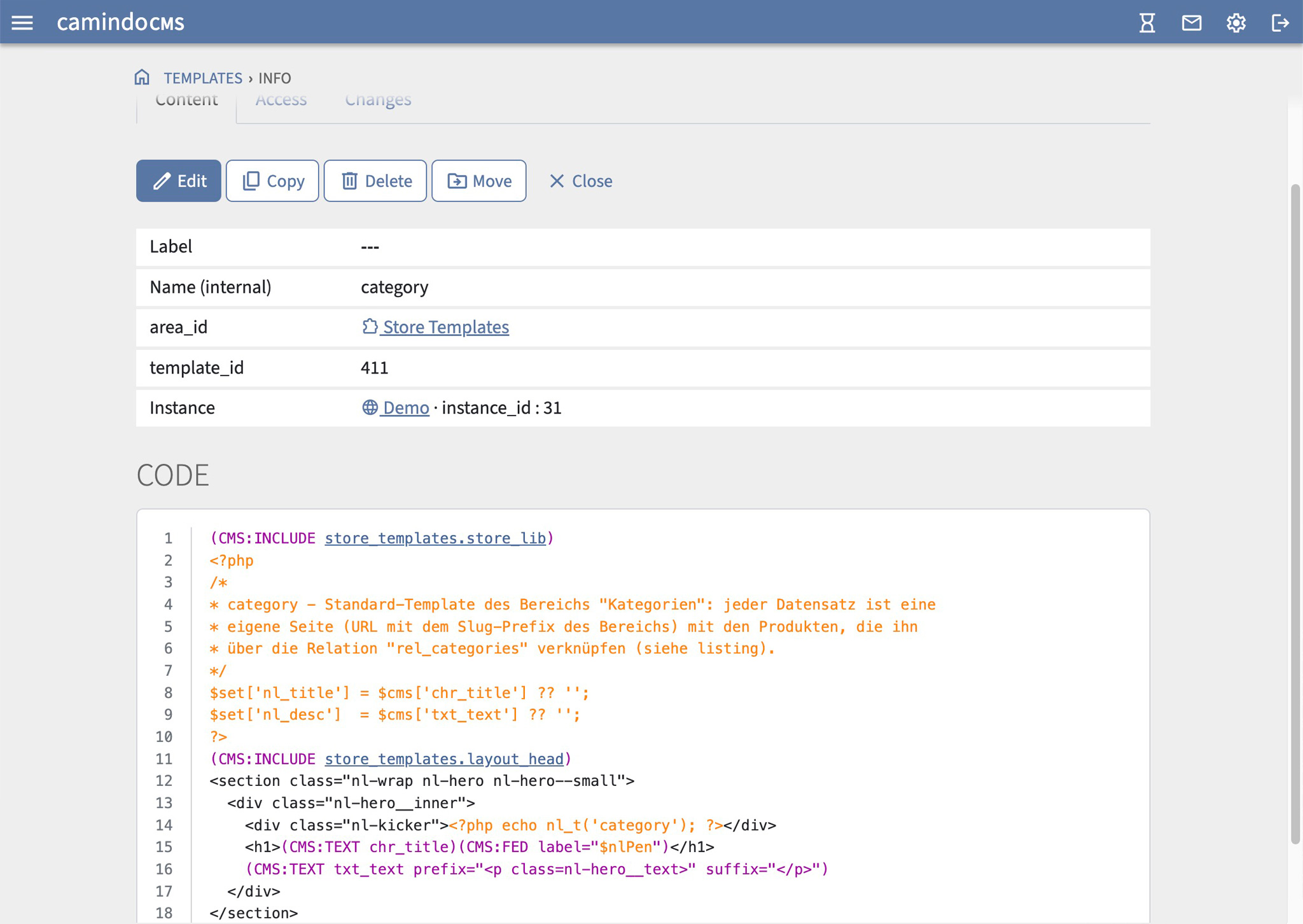Image resolution: width=1303 pixels, height=924 pixels.
Task: Click the INFO breadcrumb text
Action: pyautogui.click(x=275, y=78)
